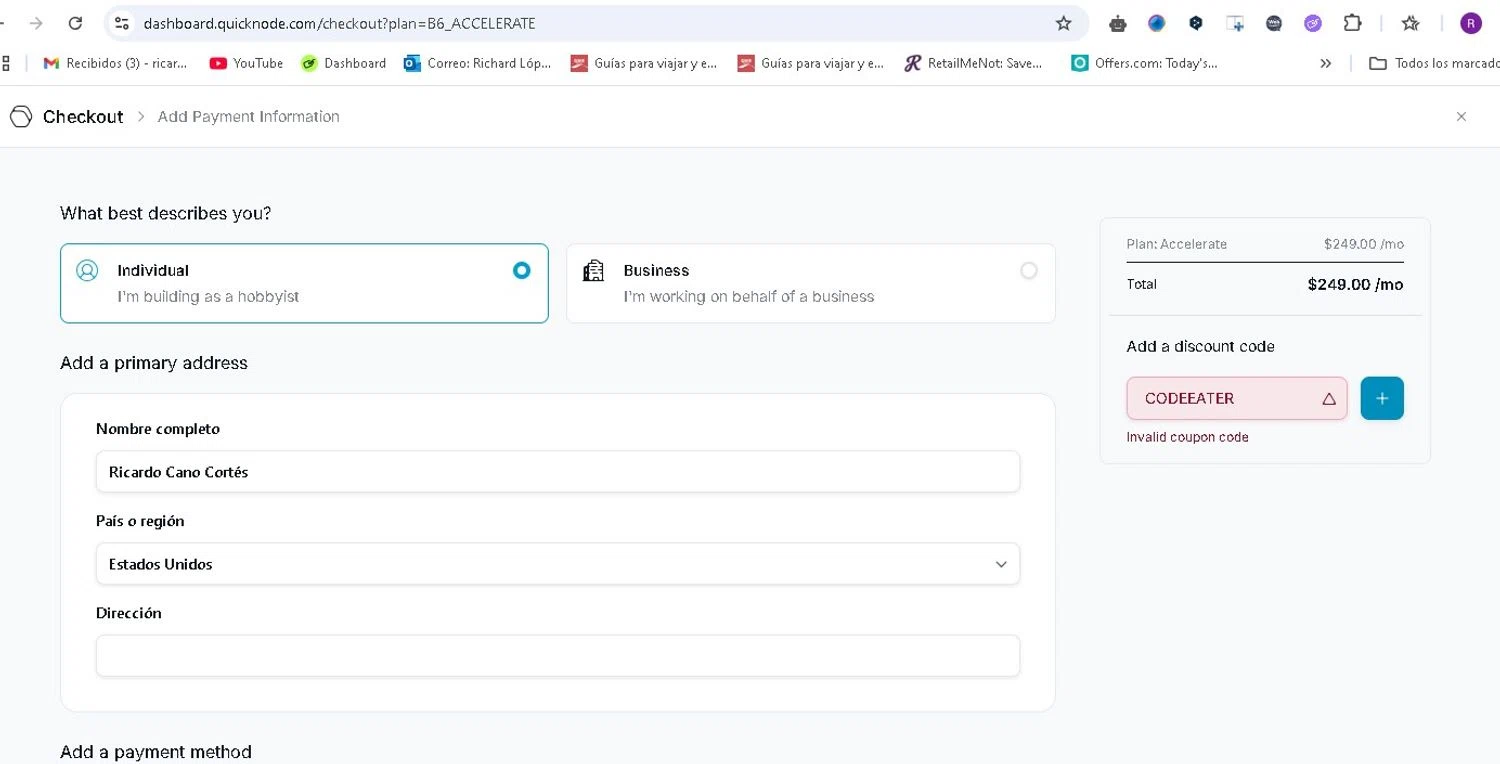Focus the Dirección address field
Image resolution: width=1500 pixels, height=764 pixels.
(x=558, y=656)
